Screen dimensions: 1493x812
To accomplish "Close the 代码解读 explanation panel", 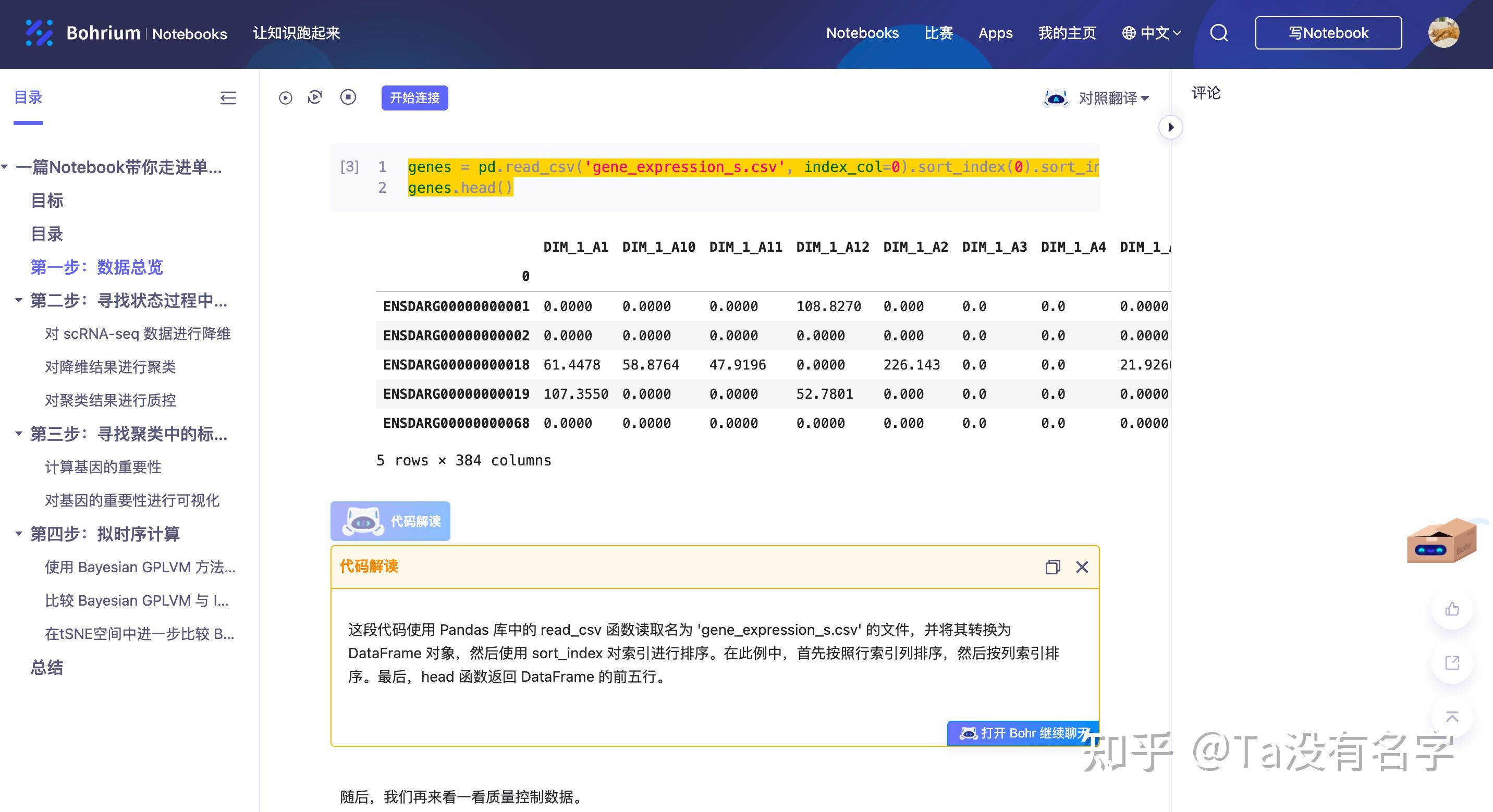I will pyautogui.click(x=1082, y=567).
